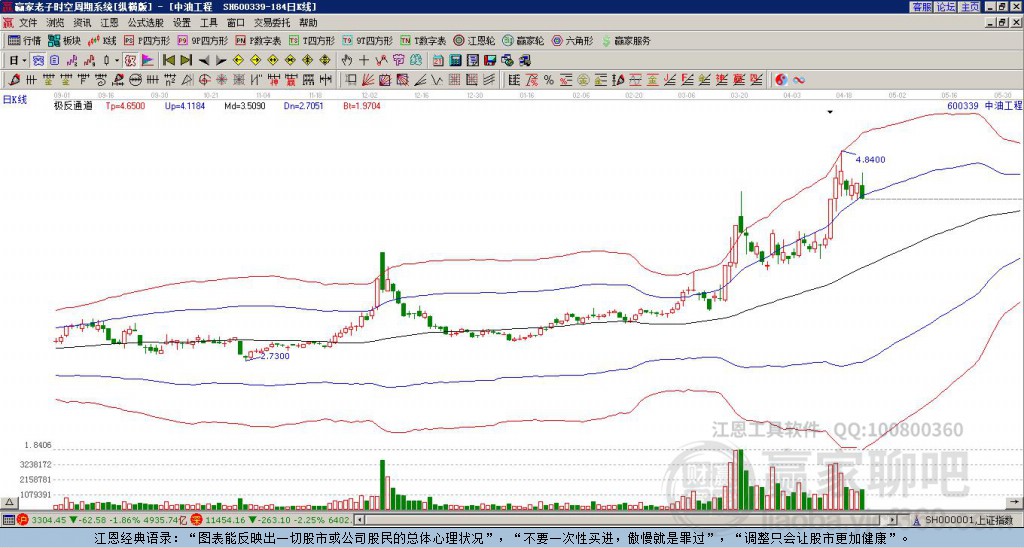Open the 客服 customer service link
1024x548 pixels.
click(921, 7)
